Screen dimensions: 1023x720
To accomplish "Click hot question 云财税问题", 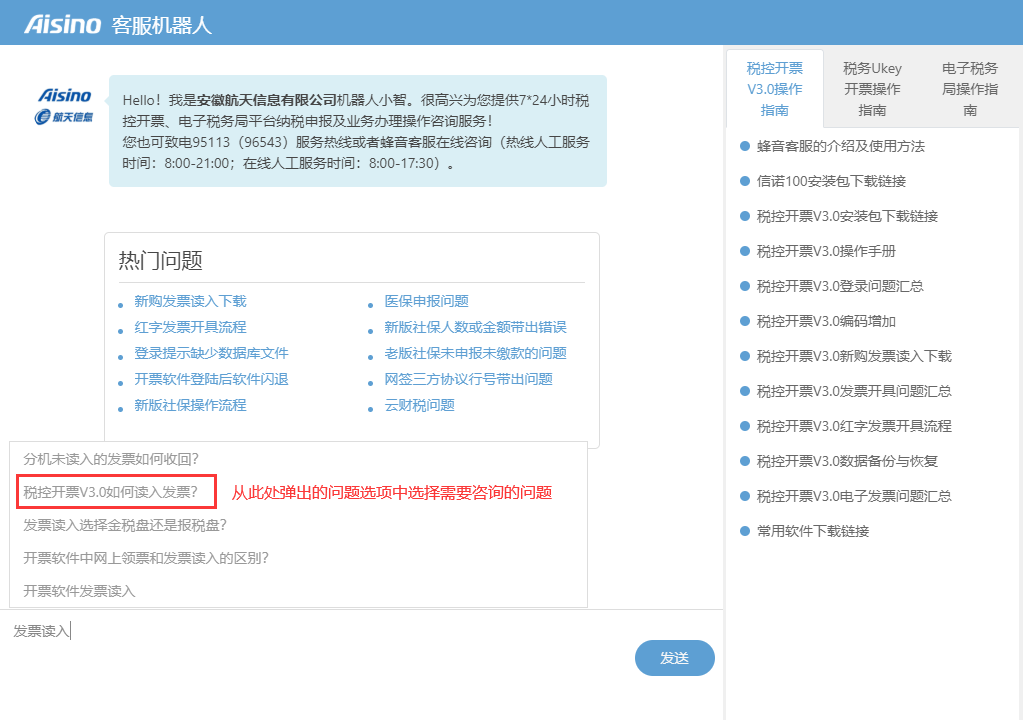I will coord(420,406).
